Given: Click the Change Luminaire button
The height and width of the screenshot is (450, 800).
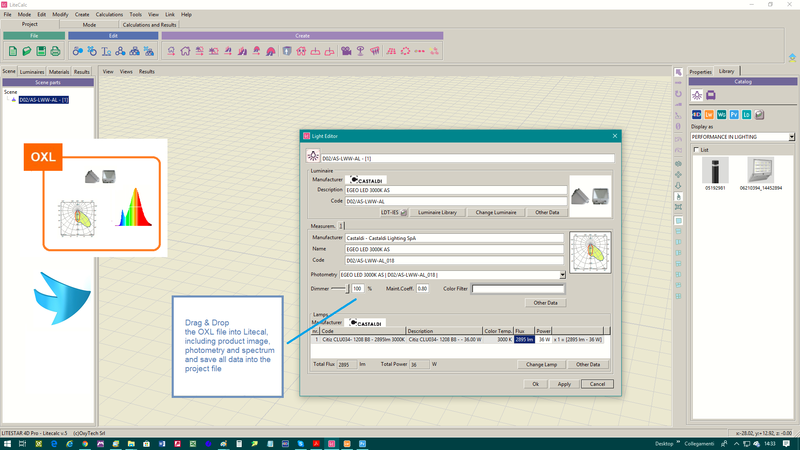Looking at the screenshot, I should (x=495, y=212).
